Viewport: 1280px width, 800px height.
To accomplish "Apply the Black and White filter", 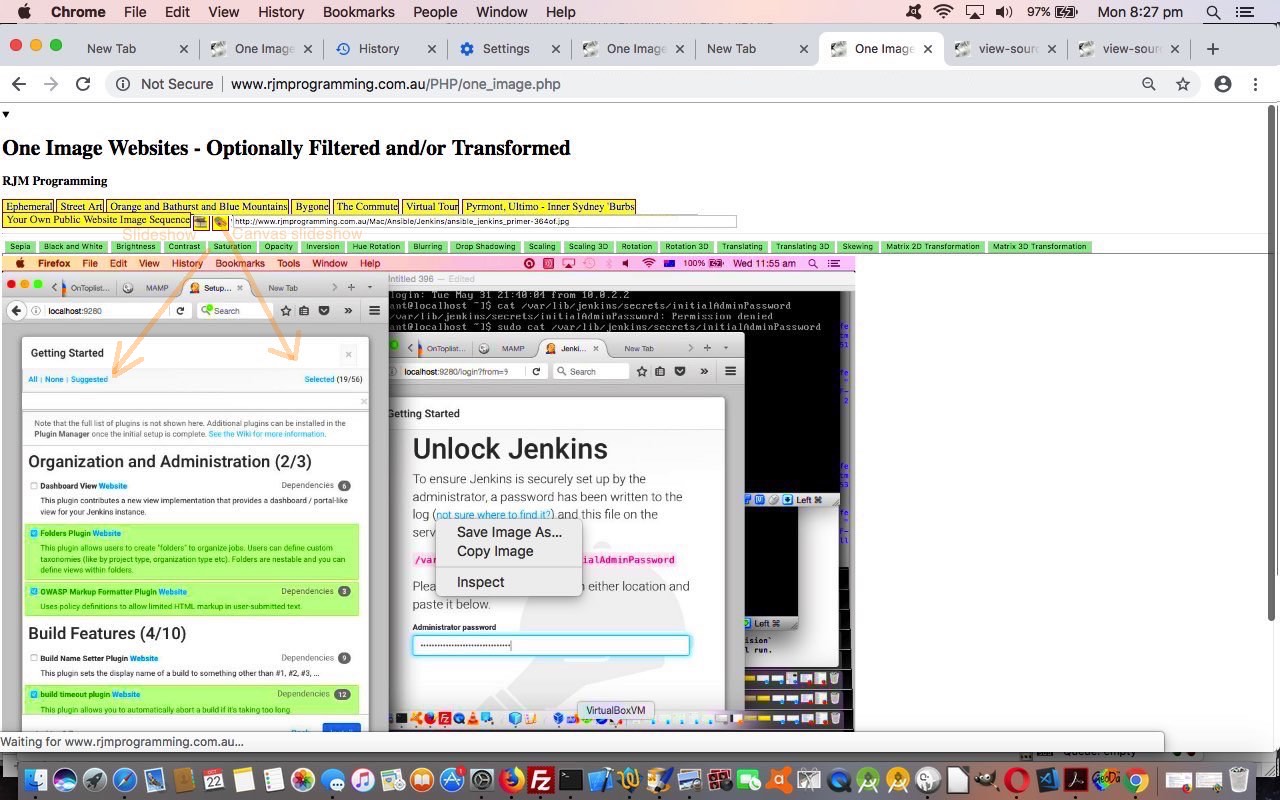I will (73, 246).
